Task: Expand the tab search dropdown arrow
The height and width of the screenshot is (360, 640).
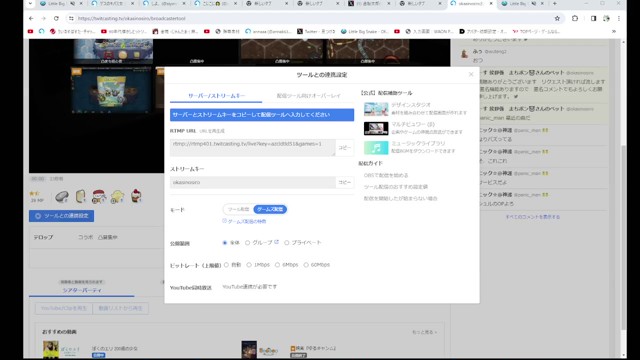Action: [30, 4]
